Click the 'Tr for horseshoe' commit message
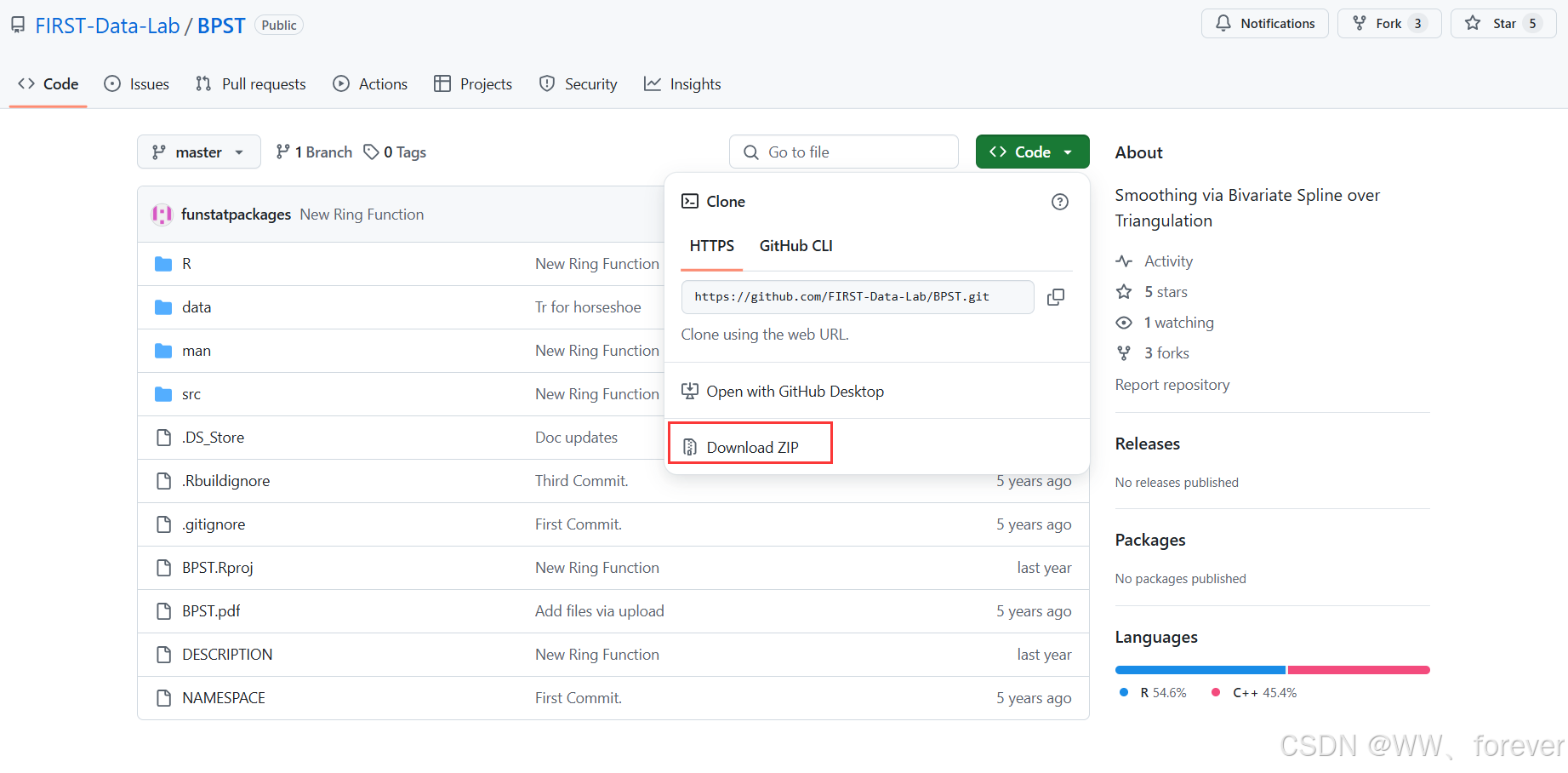 pyautogui.click(x=588, y=307)
